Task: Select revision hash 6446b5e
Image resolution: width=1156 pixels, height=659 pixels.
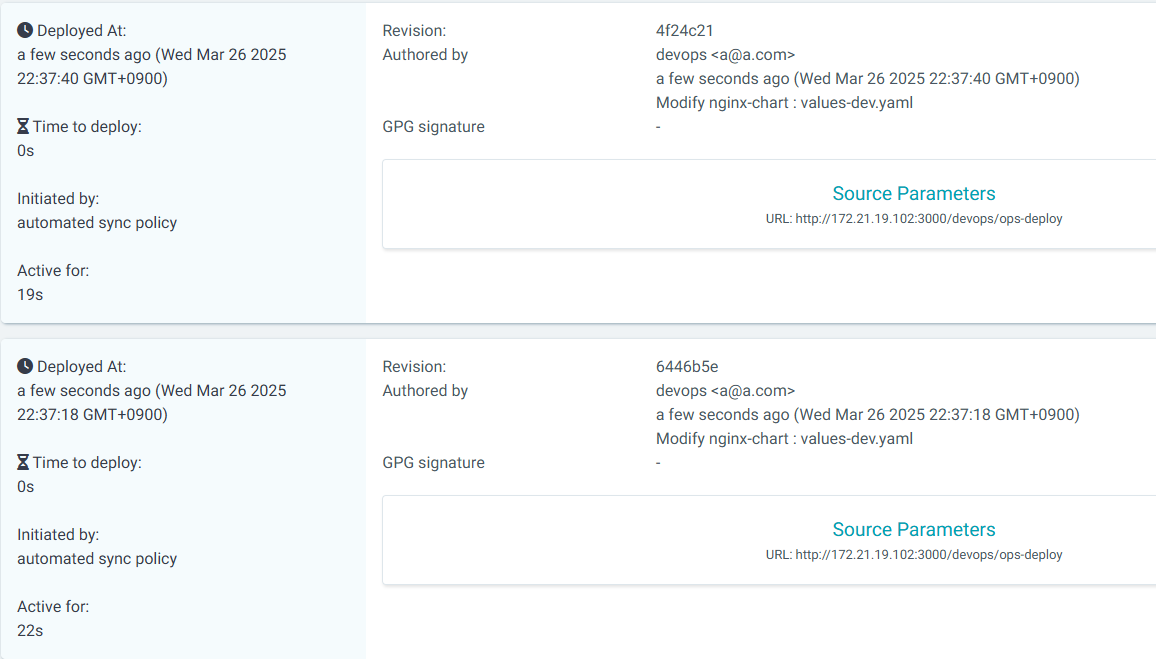Action: coord(686,366)
